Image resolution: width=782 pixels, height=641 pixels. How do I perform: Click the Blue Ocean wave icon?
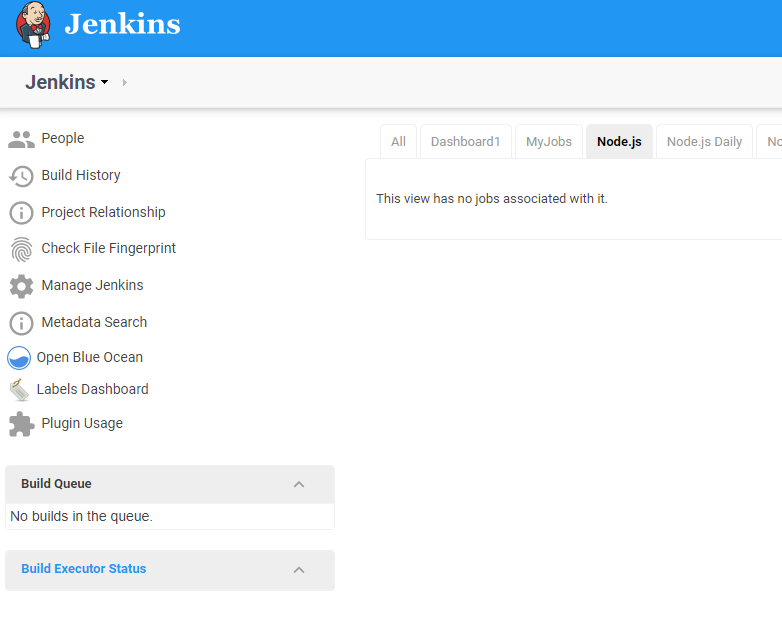click(x=19, y=358)
